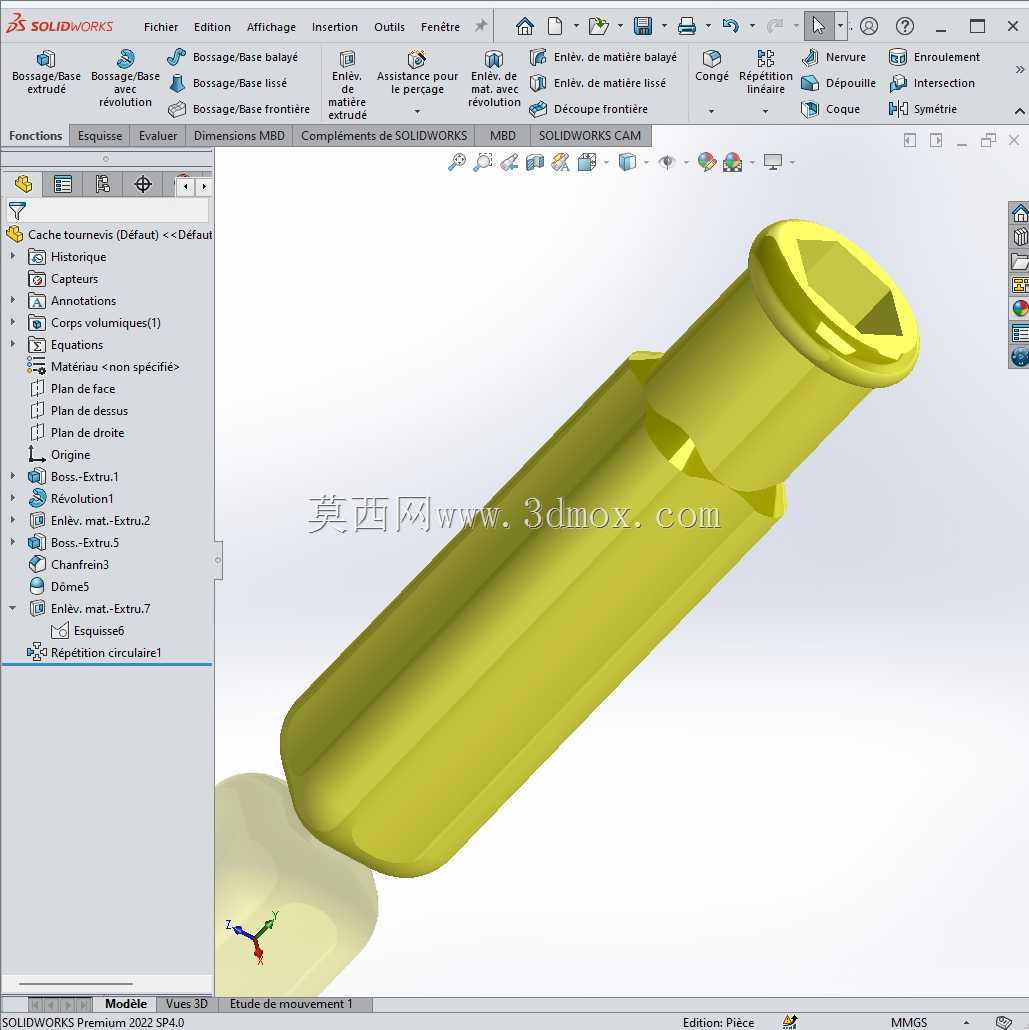Expand Corps volumiques(1)

pyautogui.click(x=12, y=323)
